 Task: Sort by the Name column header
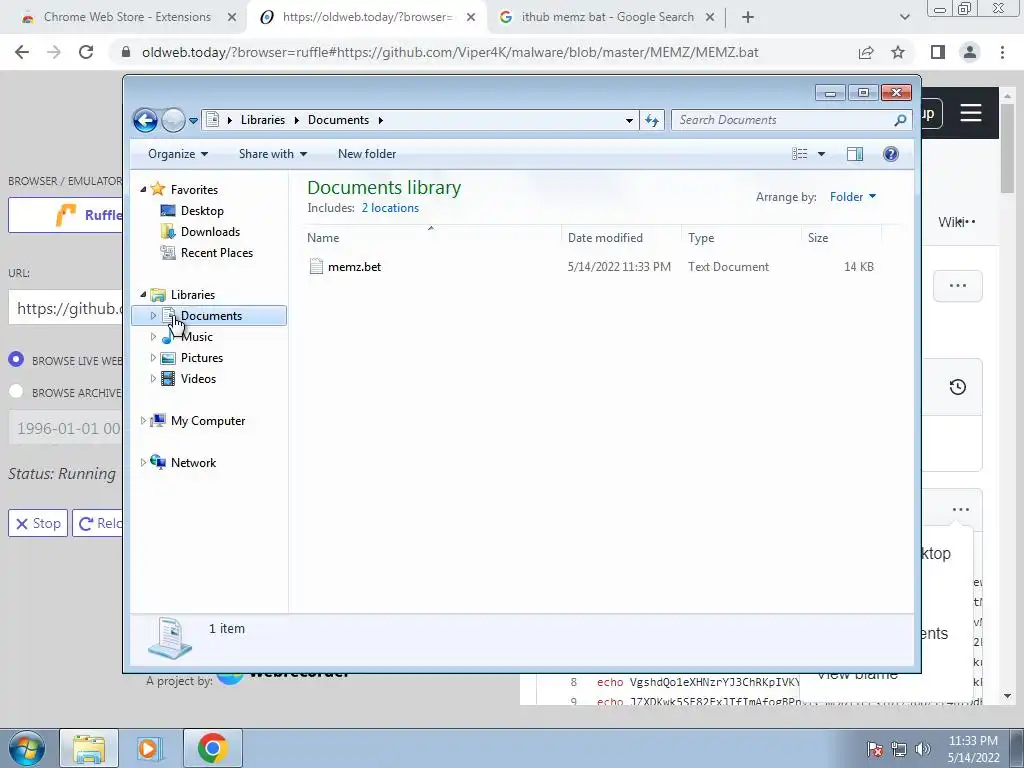pos(432,238)
